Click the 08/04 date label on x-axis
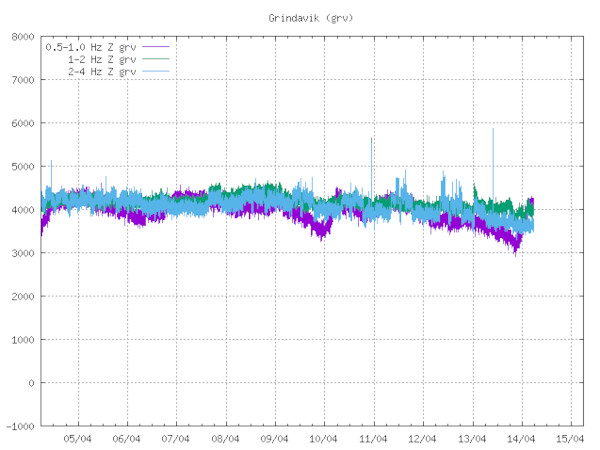The height and width of the screenshot is (450, 600). (225, 438)
